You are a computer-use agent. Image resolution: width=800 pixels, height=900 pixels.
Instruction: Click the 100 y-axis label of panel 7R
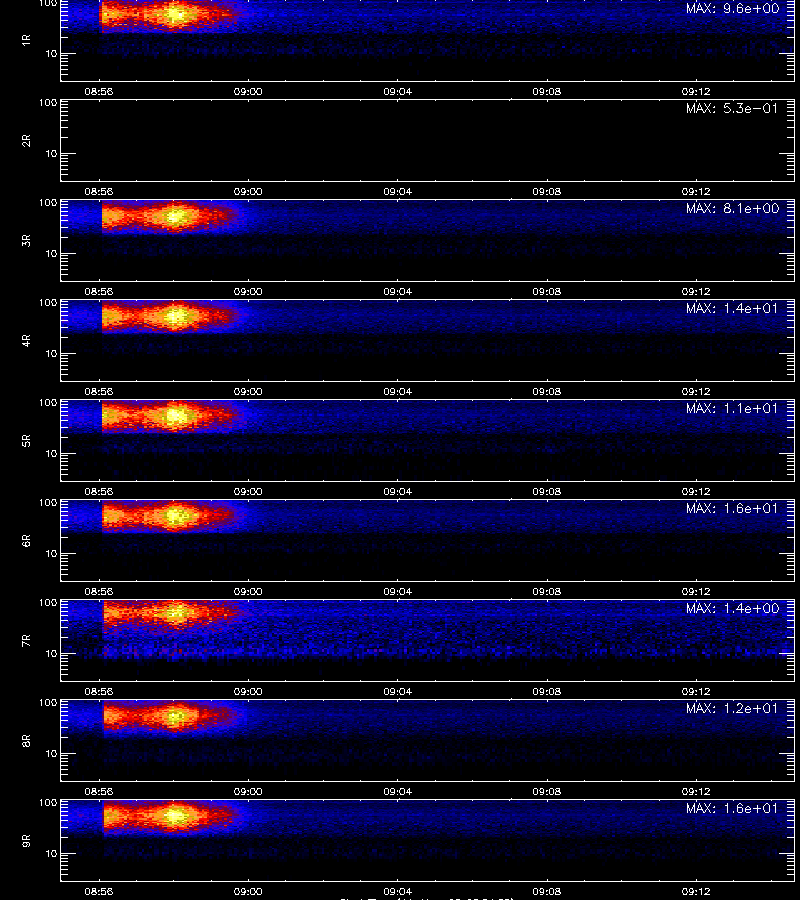tap(48, 603)
